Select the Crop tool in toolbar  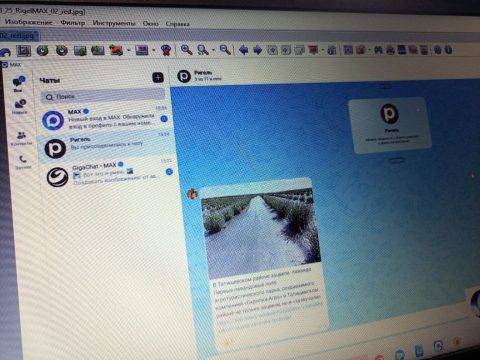click(x=23, y=51)
